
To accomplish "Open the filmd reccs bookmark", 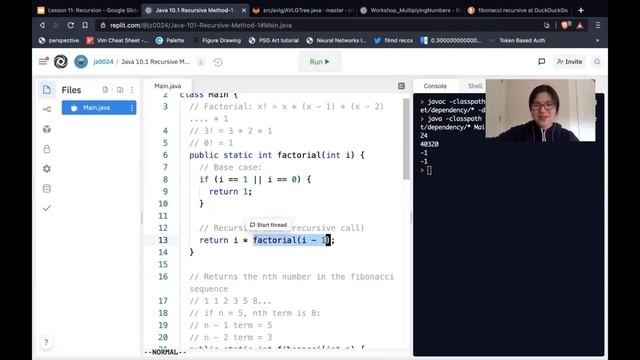I will coord(393,40).
